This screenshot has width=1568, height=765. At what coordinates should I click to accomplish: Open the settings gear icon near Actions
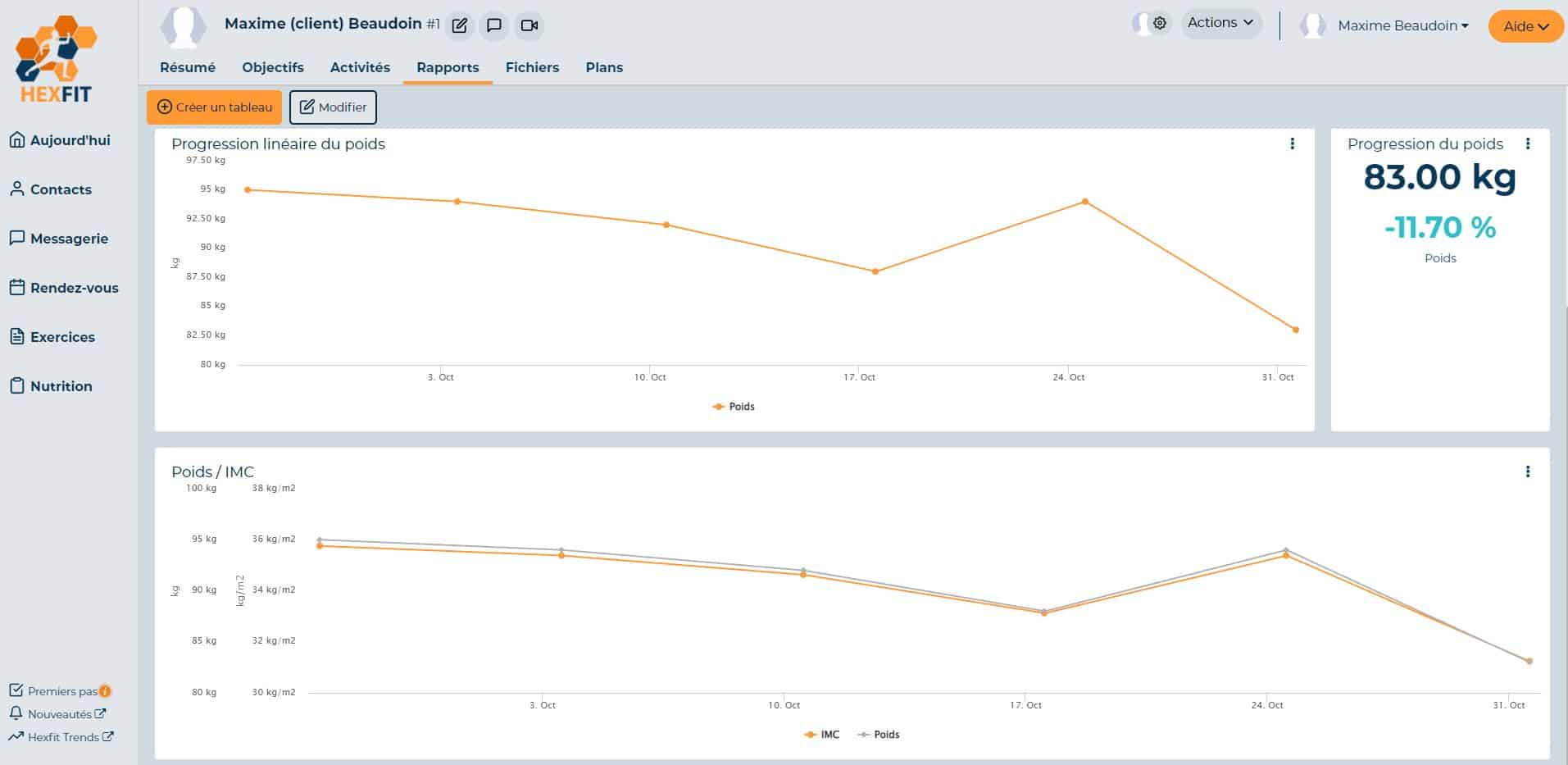[1160, 23]
